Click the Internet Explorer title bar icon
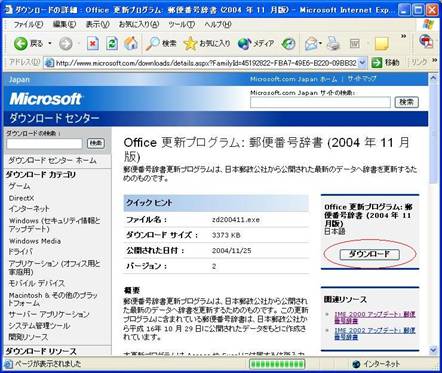Image resolution: width=442 pixels, height=373 pixels. tap(8, 10)
